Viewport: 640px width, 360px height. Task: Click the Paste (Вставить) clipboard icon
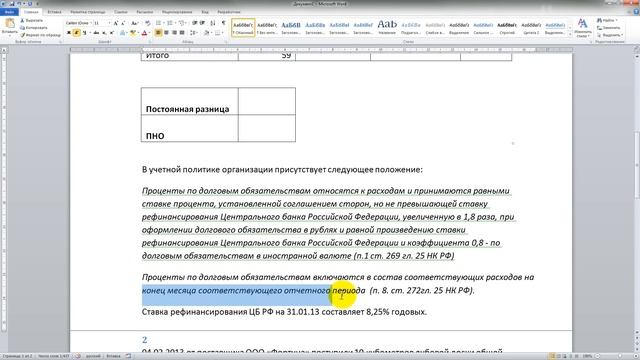tap(9, 24)
